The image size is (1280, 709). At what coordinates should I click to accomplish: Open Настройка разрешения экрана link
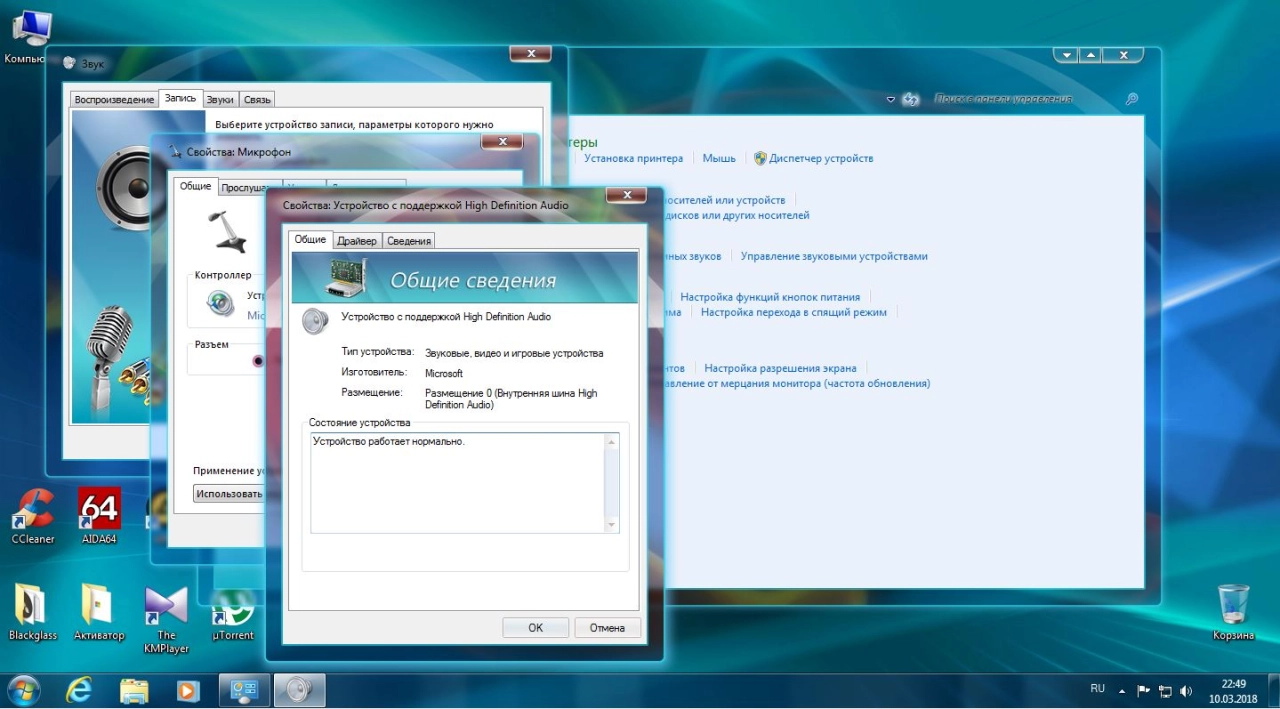(780, 368)
